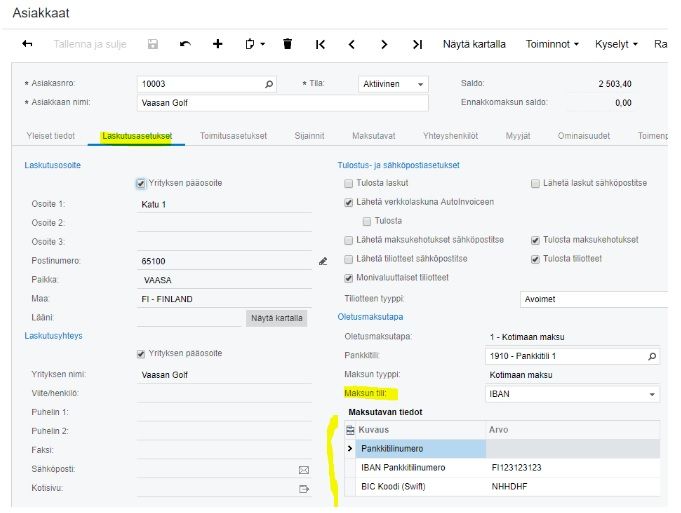Viewport: 681px width, 513px height.
Task: Uncheck Lähetä verkkolaskuna AutoInvoiceen
Action: point(348,203)
